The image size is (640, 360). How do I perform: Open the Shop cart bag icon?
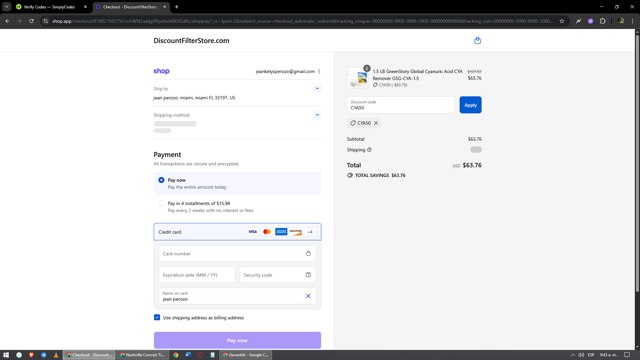(477, 40)
